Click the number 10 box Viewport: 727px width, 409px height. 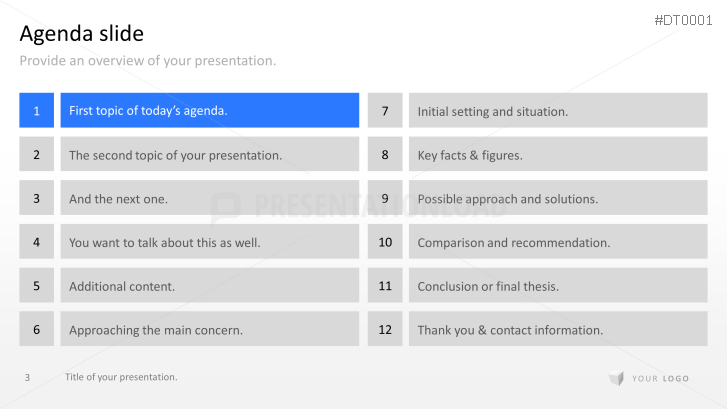tap(385, 241)
